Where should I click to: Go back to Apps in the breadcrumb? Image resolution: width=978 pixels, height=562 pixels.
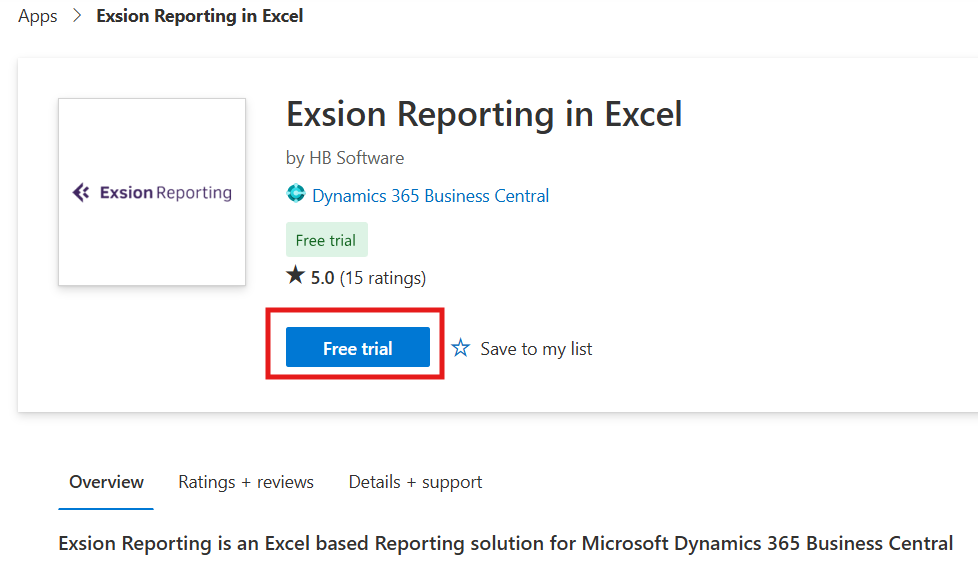(37, 16)
